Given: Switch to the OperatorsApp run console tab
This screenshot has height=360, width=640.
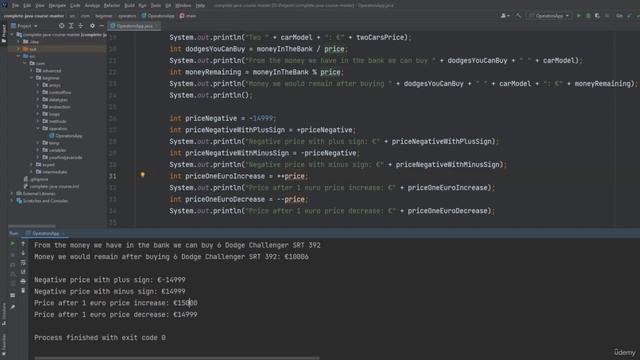Looking at the screenshot, I should (45, 233).
